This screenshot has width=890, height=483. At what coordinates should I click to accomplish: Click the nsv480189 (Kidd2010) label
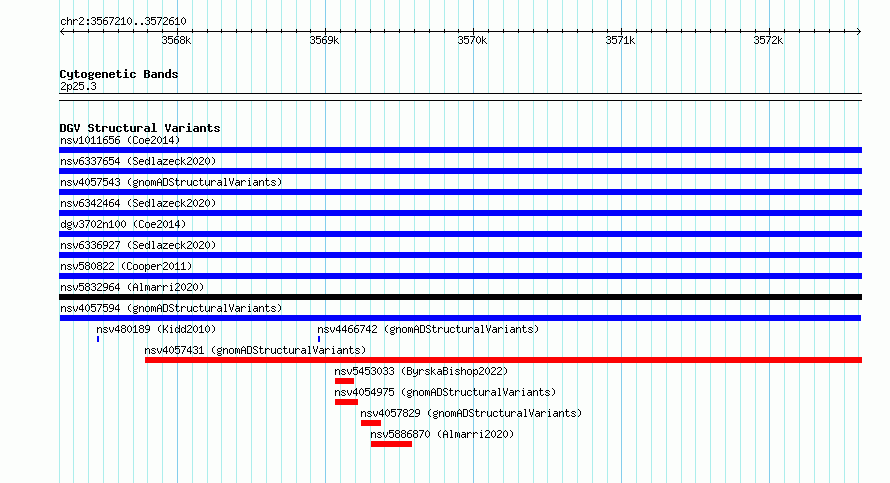(156, 329)
